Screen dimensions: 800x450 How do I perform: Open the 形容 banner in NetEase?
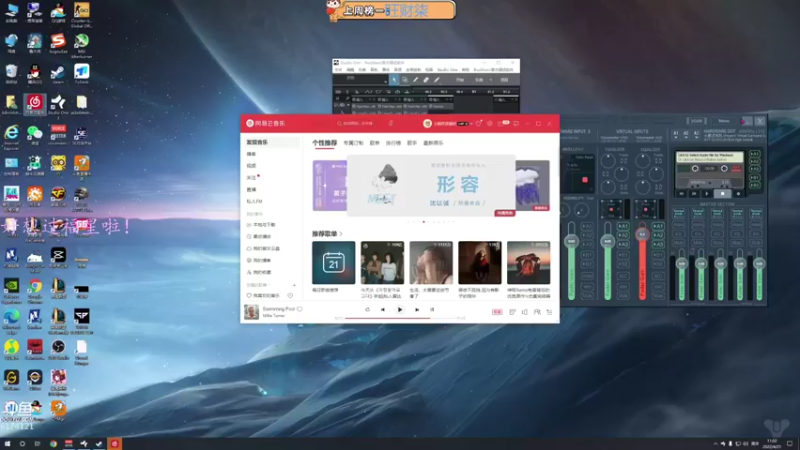click(431, 186)
